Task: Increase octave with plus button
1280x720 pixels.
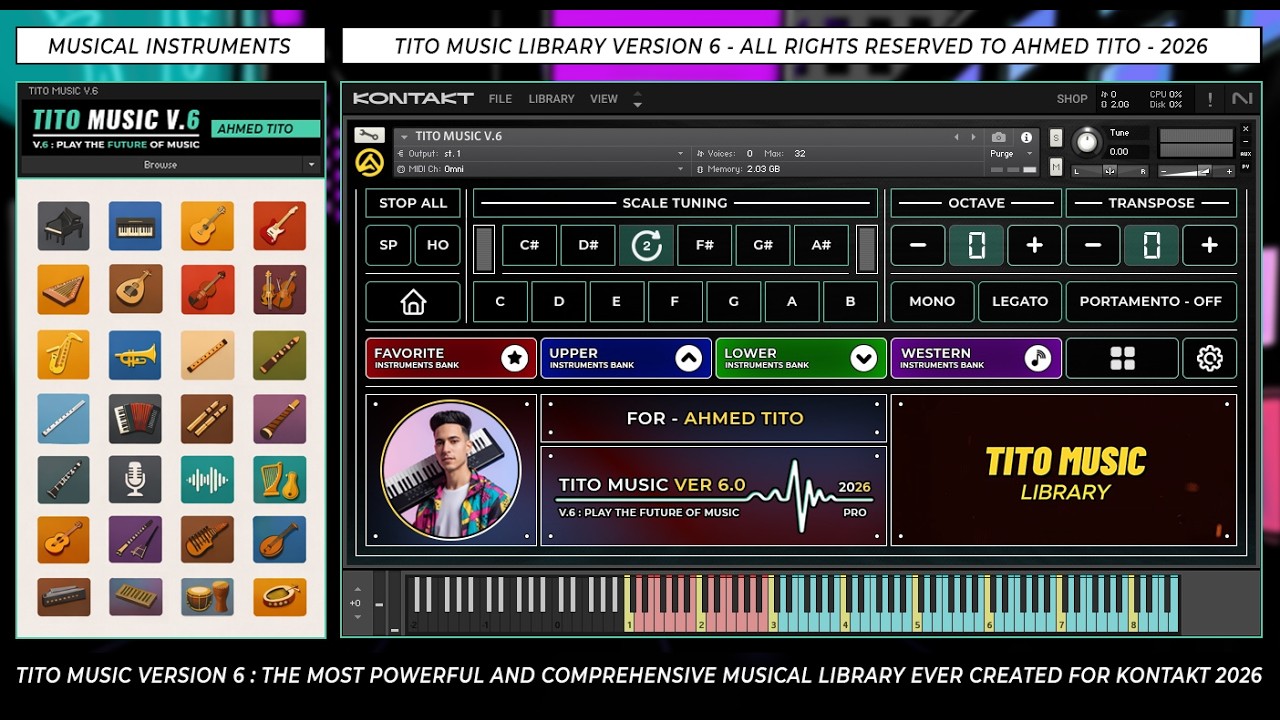Action: click(1034, 245)
